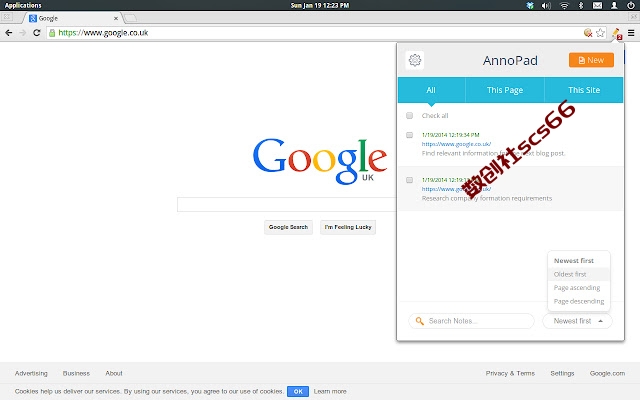640x400 pixels.
Task: Open the Google.com footer link
Action: 607,373
